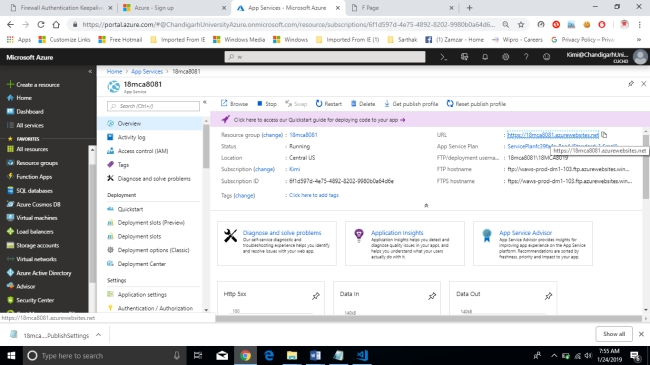This screenshot has width=650, height=365.
Task: Click App Services breadcrumb link
Action: pyautogui.click(x=147, y=71)
